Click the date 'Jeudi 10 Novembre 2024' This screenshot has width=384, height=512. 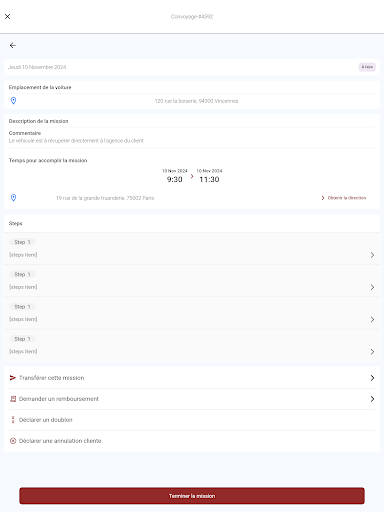37,67
